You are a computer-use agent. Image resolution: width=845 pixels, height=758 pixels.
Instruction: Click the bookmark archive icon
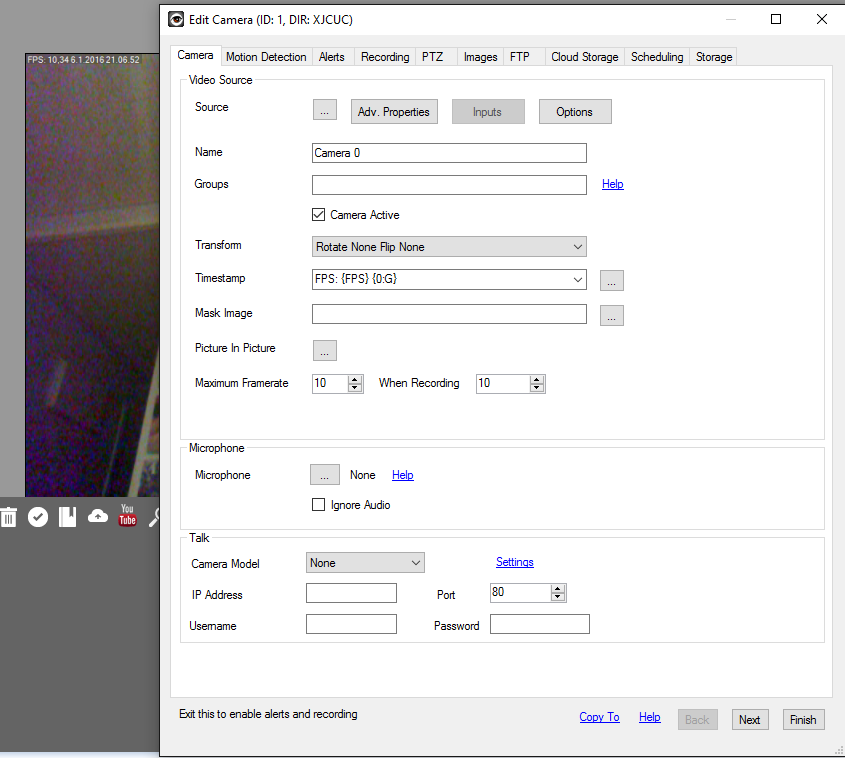pyautogui.click(x=67, y=517)
